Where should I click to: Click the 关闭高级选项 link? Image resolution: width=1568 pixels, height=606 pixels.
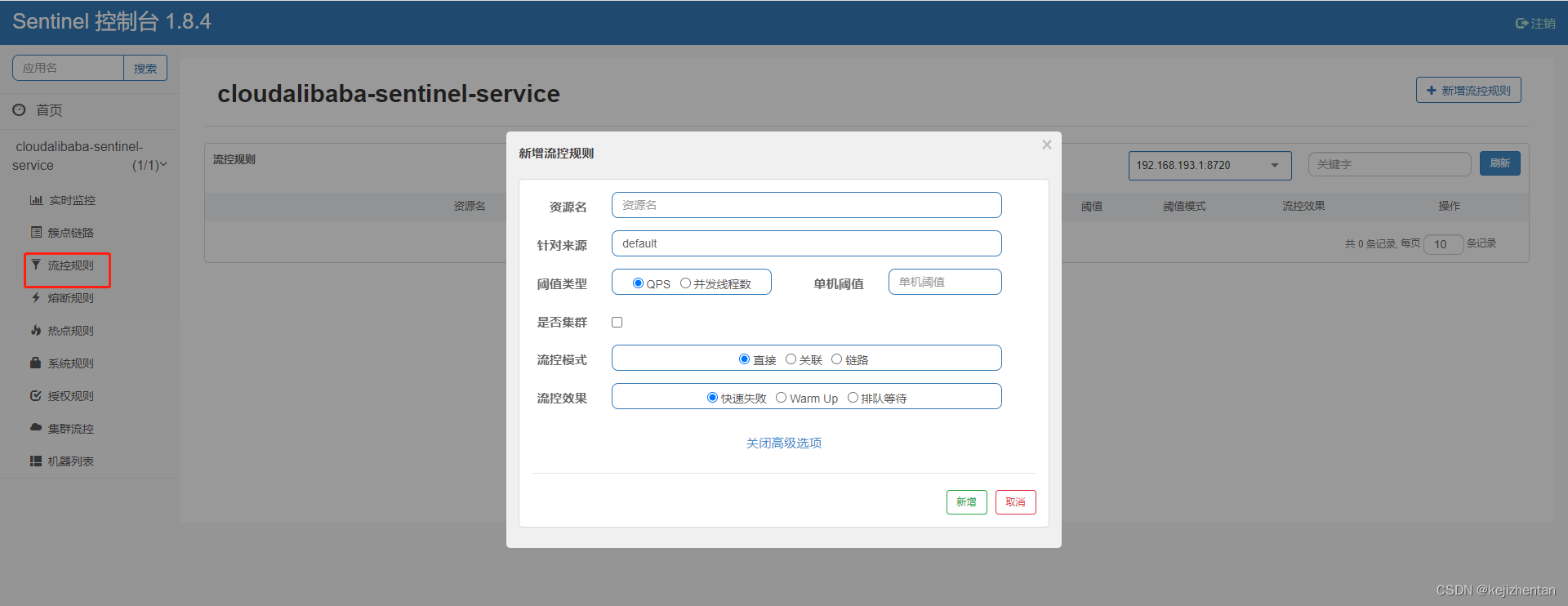pos(784,443)
